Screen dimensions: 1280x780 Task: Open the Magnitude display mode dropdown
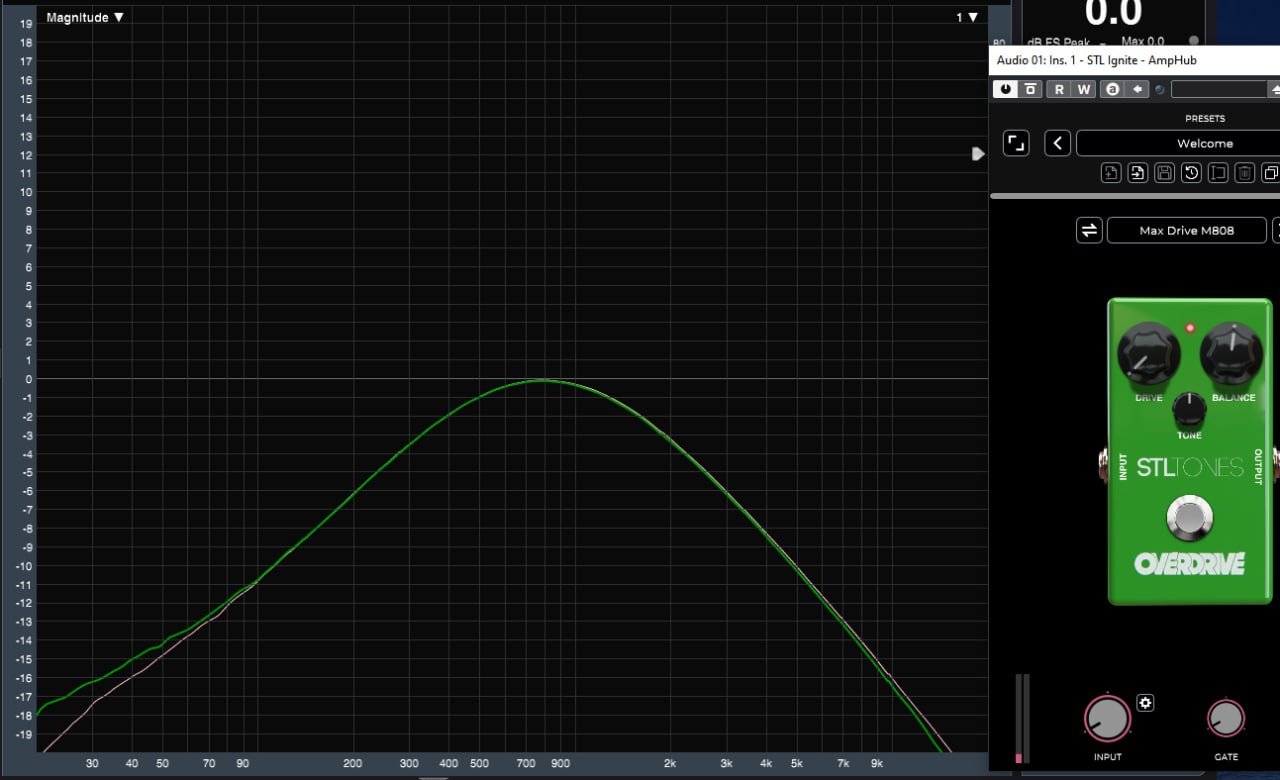(x=85, y=17)
